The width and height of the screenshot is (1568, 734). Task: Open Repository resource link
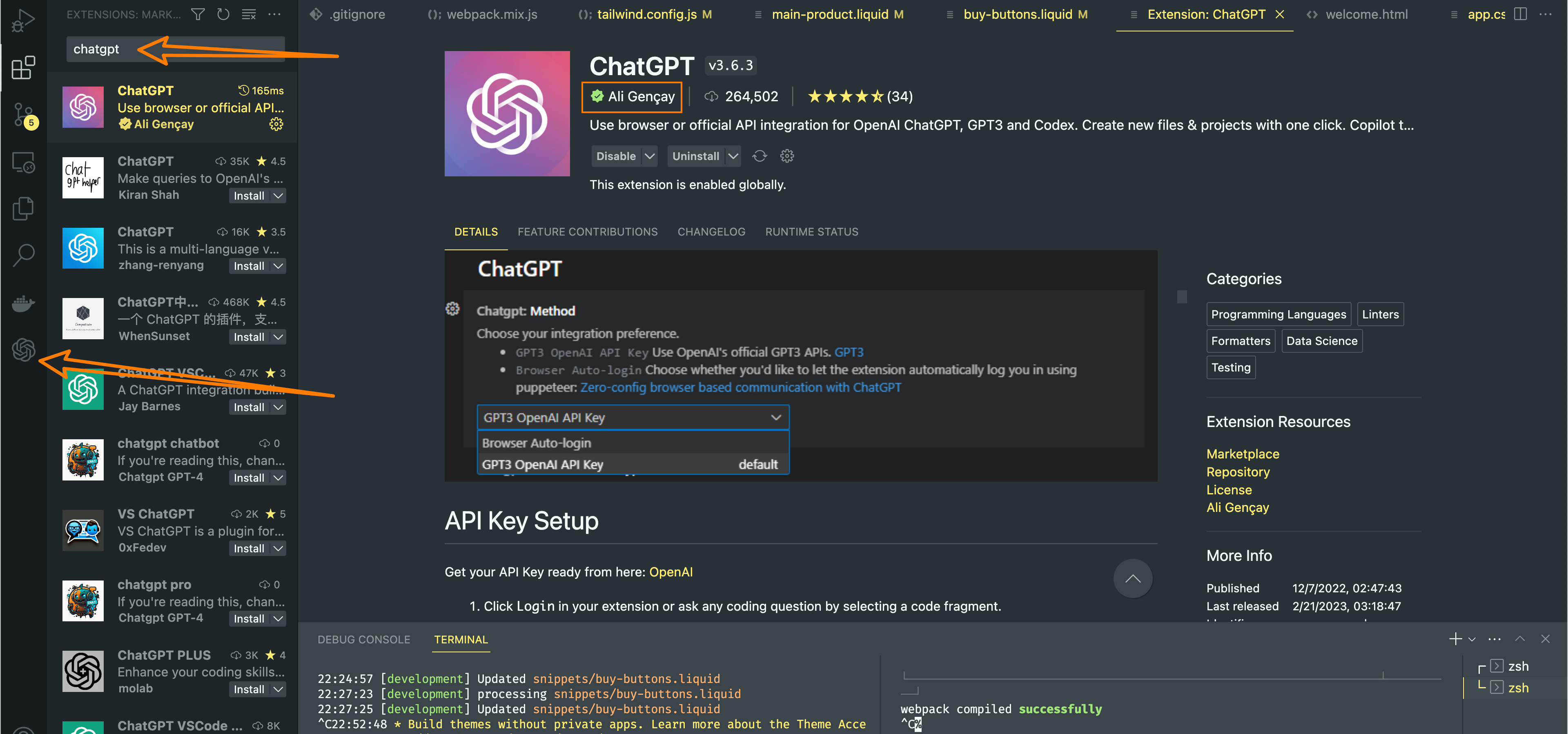point(1238,472)
